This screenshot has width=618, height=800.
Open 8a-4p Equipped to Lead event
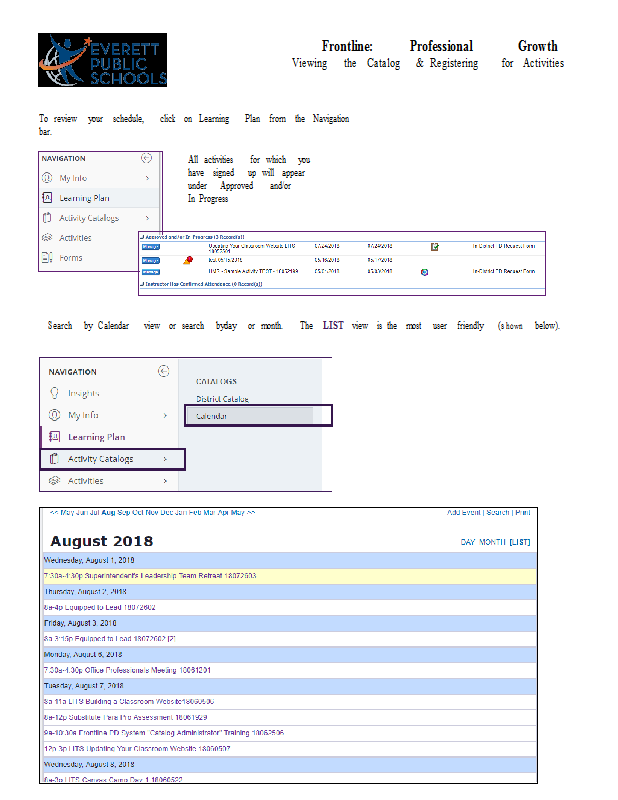100,608
